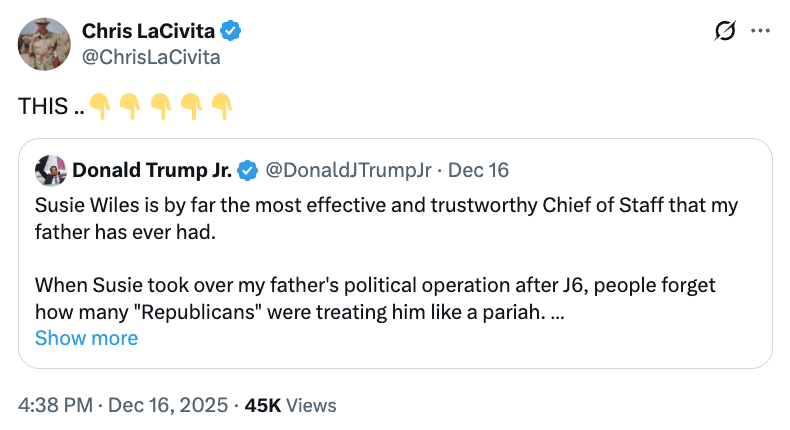This screenshot has height=430, width=790.
Task: Click the Donald Trump Jr. display name
Action: point(152,170)
